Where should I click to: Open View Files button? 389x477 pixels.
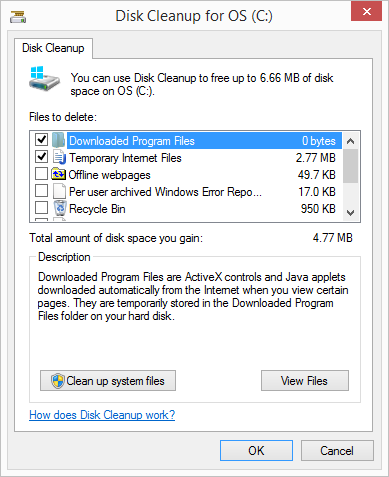coord(305,381)
